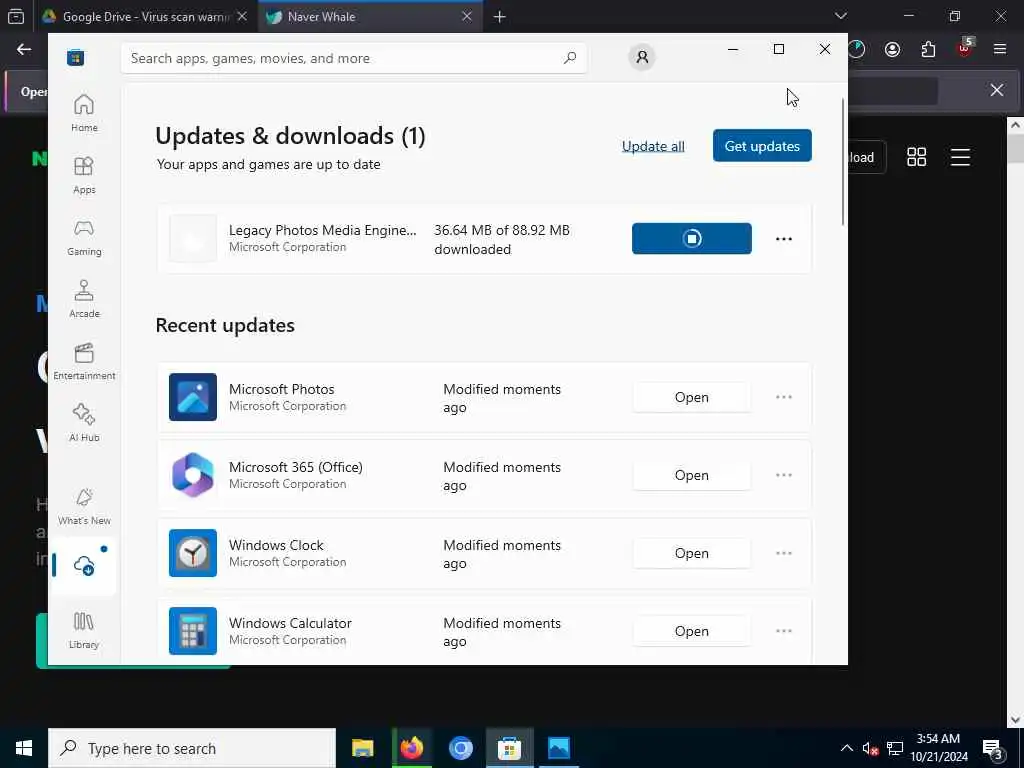Viewport: 1024px width, 768px height.
Task: Open the browser tab overview icon at top-left
Action: tap(16, 16)
